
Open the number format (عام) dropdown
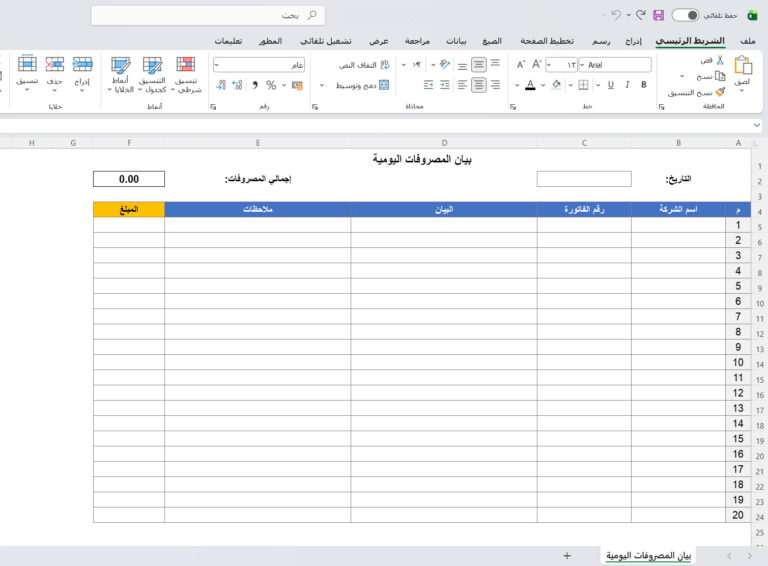260,64
